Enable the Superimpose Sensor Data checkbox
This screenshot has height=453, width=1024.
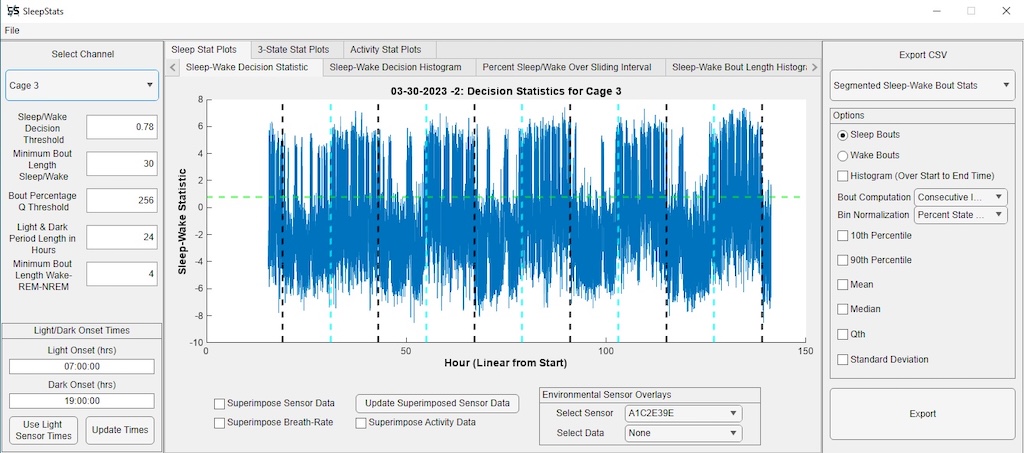[x=220, y=403]
